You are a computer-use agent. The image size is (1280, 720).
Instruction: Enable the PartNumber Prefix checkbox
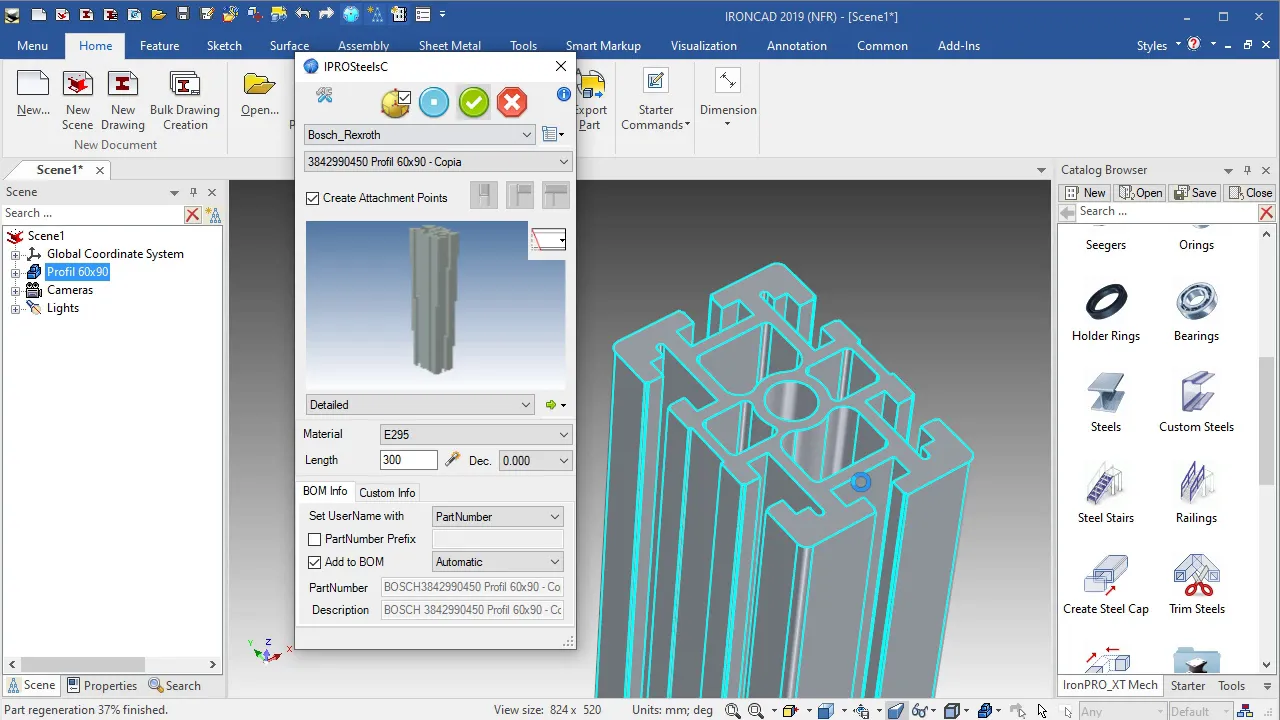(x=314, y=539)
